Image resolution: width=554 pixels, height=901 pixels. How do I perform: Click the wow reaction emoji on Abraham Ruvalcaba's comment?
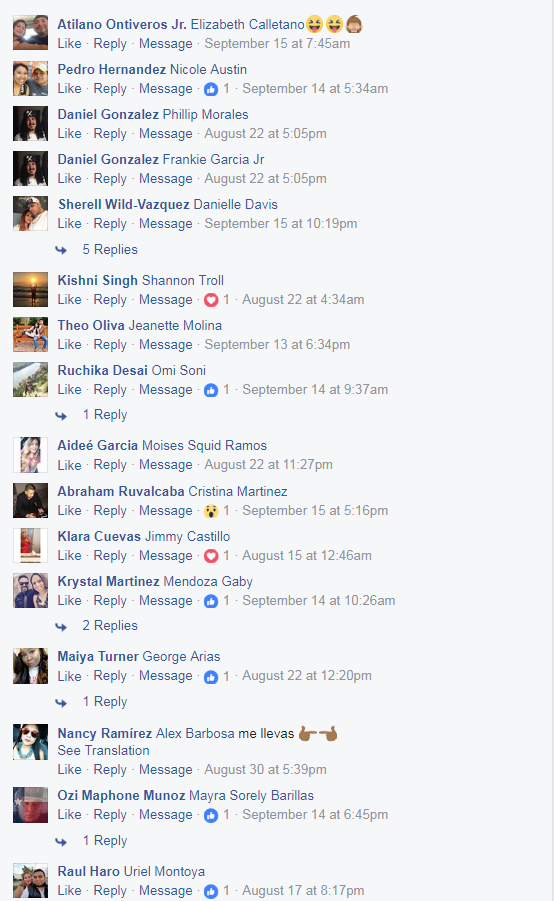click(211, 511)
